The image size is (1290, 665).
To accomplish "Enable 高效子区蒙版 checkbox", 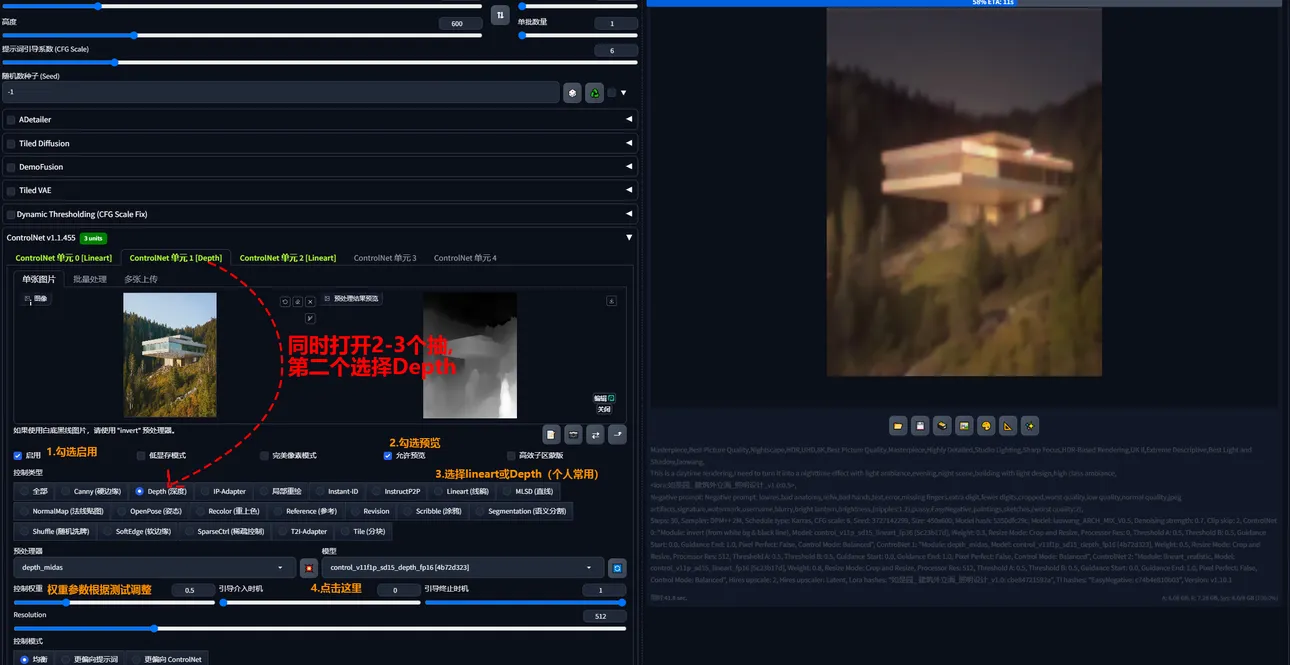I will tap(510, 455).
